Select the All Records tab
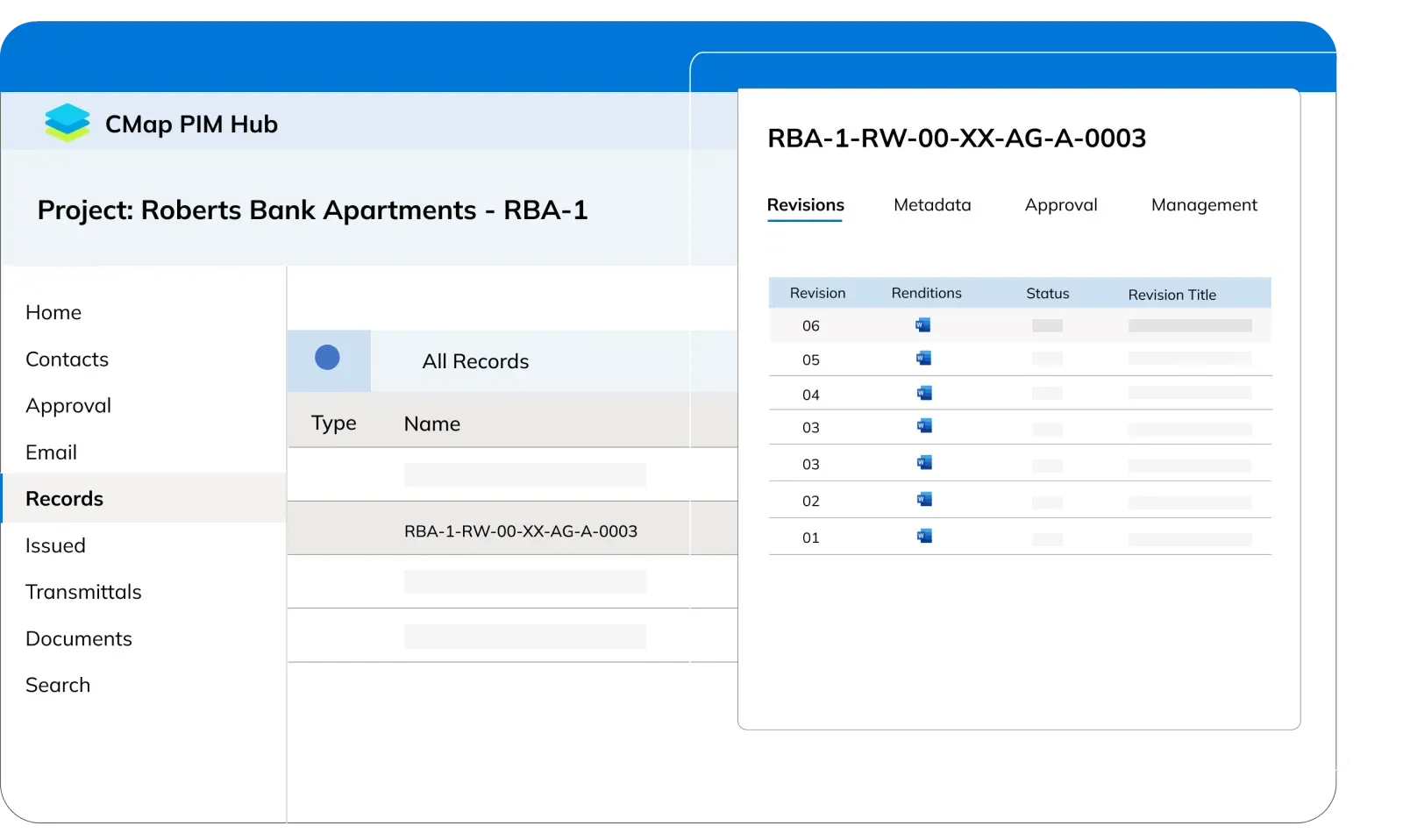Screen dimensions: 1403x840 tap(475, 361)
